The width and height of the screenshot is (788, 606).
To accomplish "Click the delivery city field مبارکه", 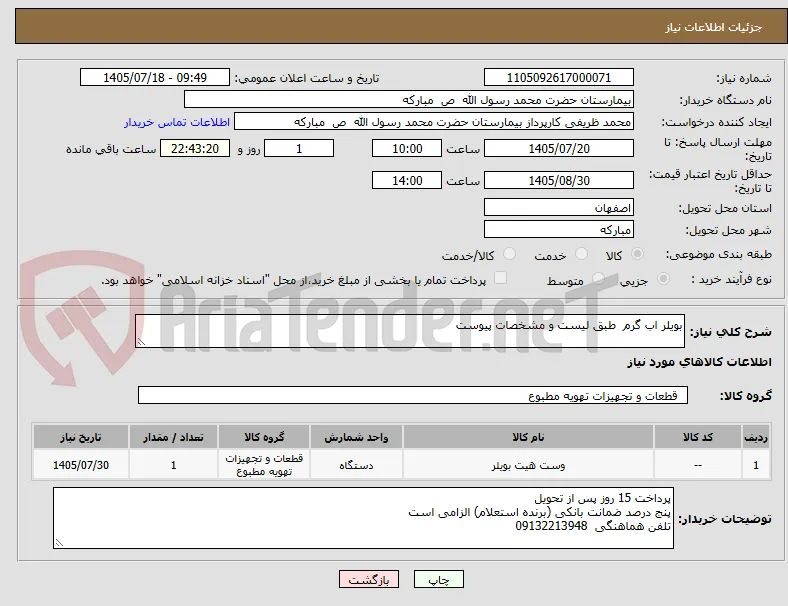I will click(559, 230).
